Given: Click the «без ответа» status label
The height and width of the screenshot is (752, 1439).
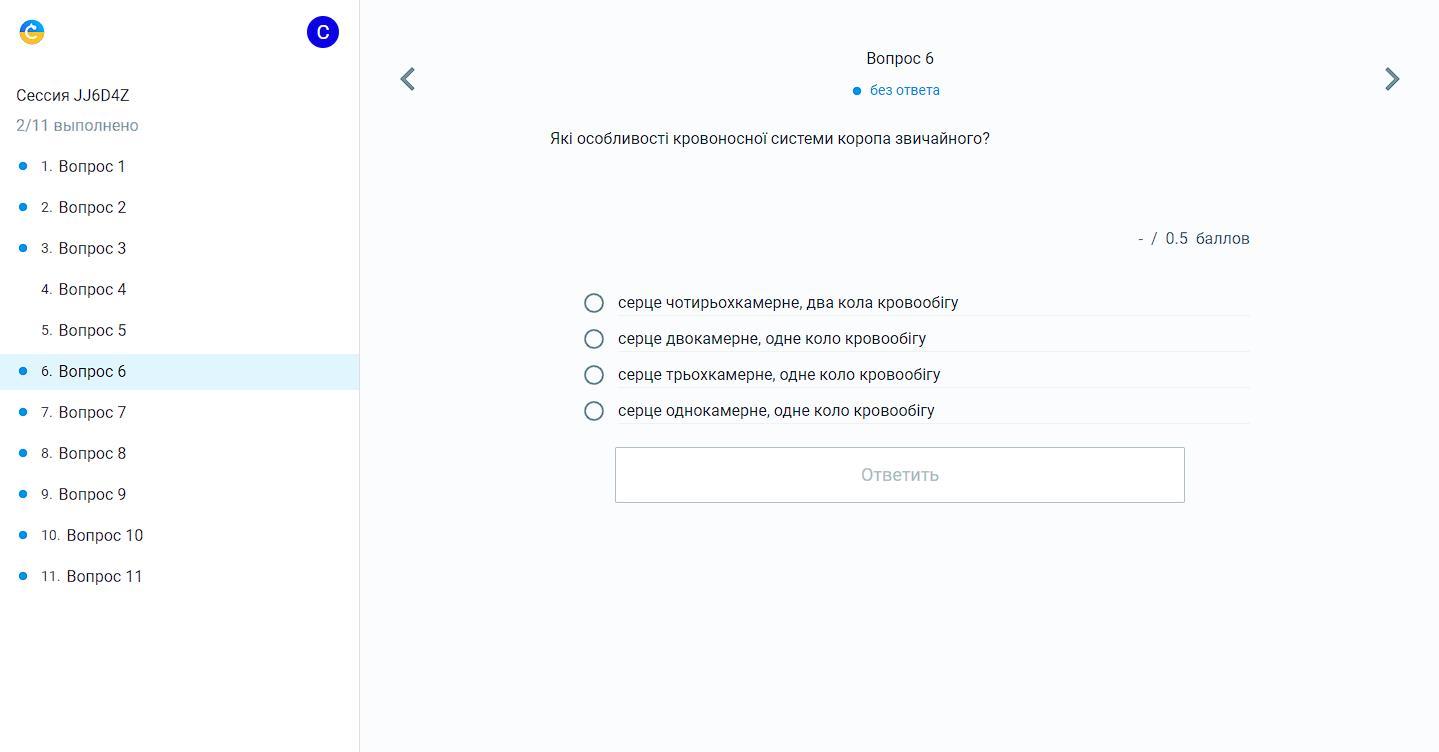Looking at the screenshot, I should pyautogui.click(x=904, y=90).
